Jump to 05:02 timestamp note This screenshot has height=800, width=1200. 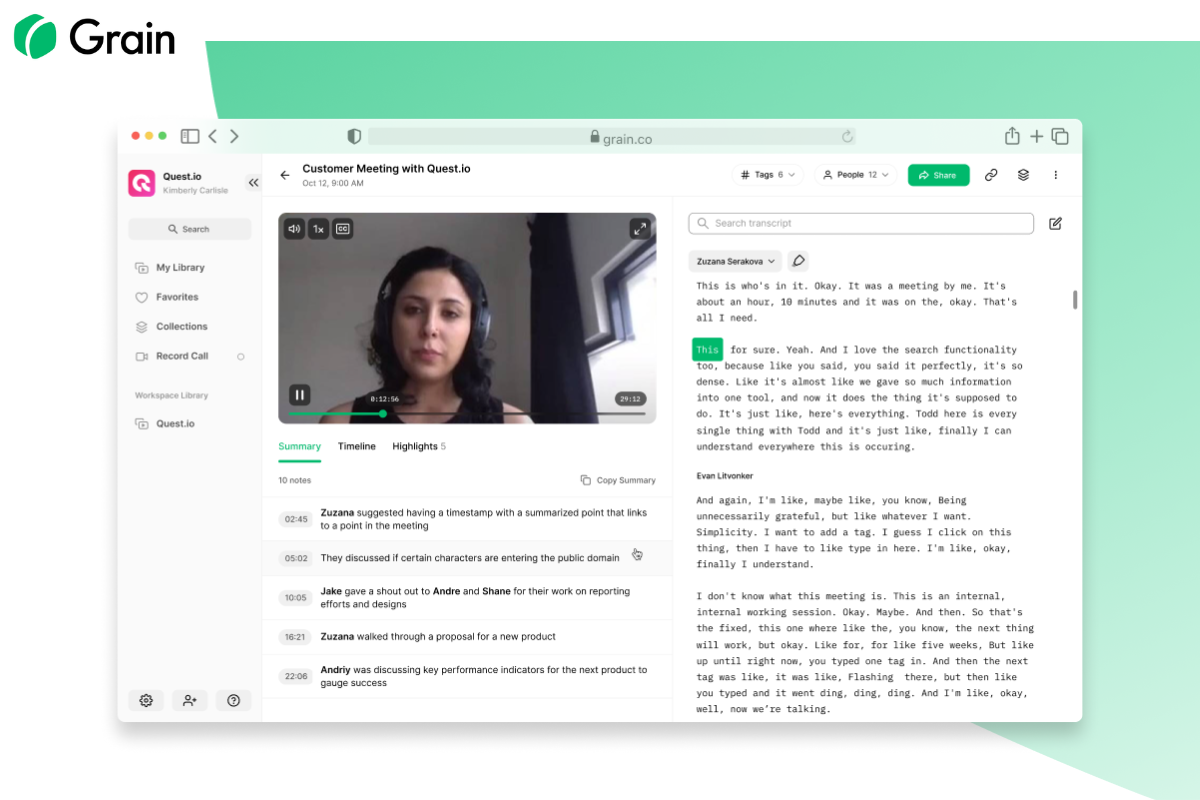(x=297, y=559)
